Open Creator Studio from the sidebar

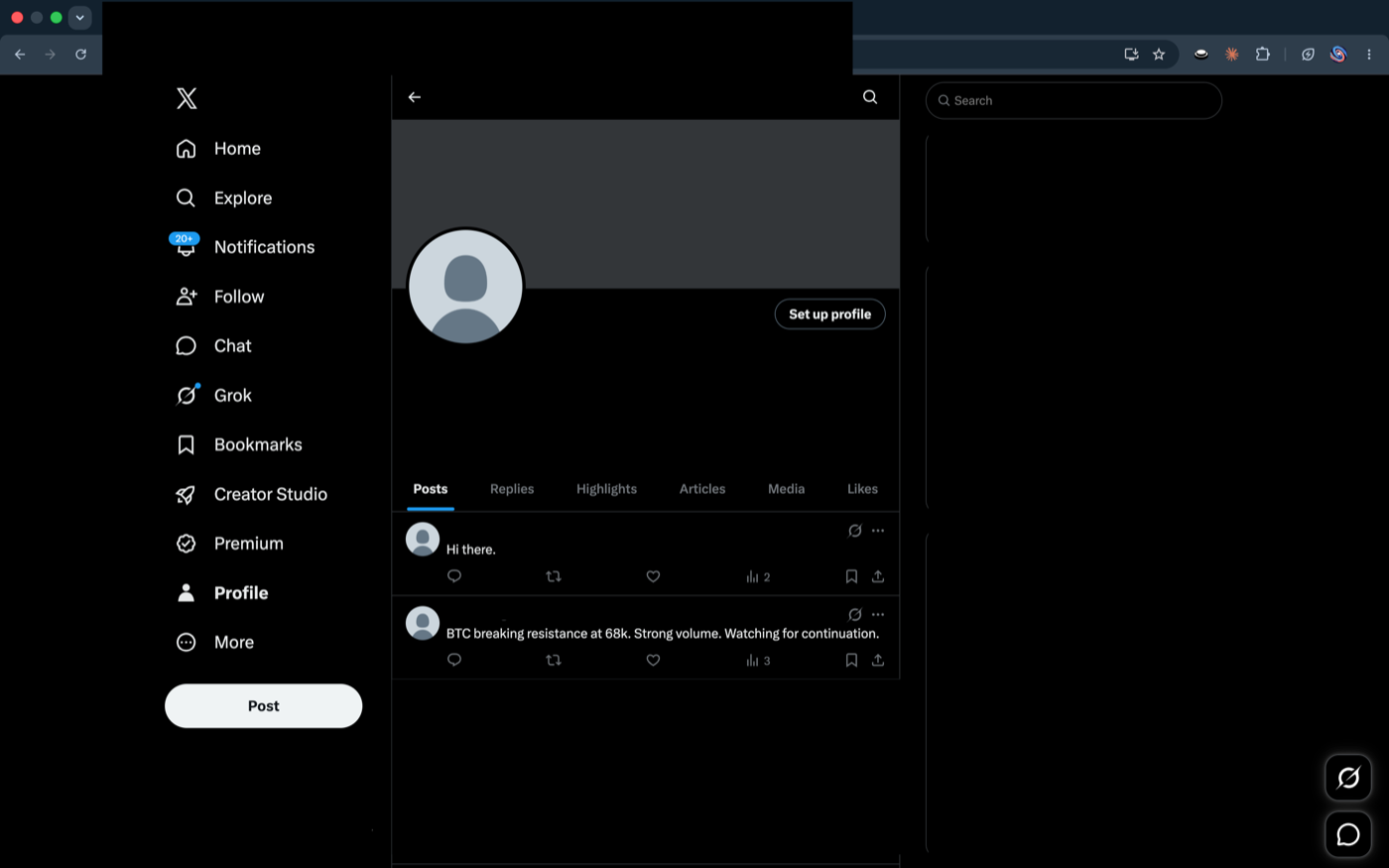pyautogui.click(x=251, y=494)
